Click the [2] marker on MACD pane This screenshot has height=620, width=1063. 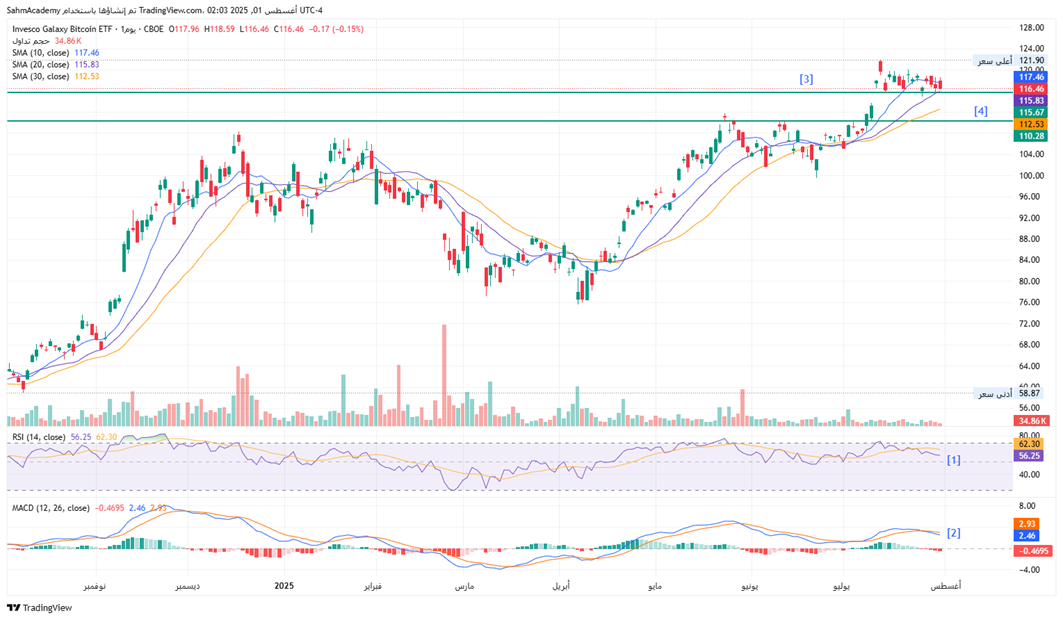point(954,533)
